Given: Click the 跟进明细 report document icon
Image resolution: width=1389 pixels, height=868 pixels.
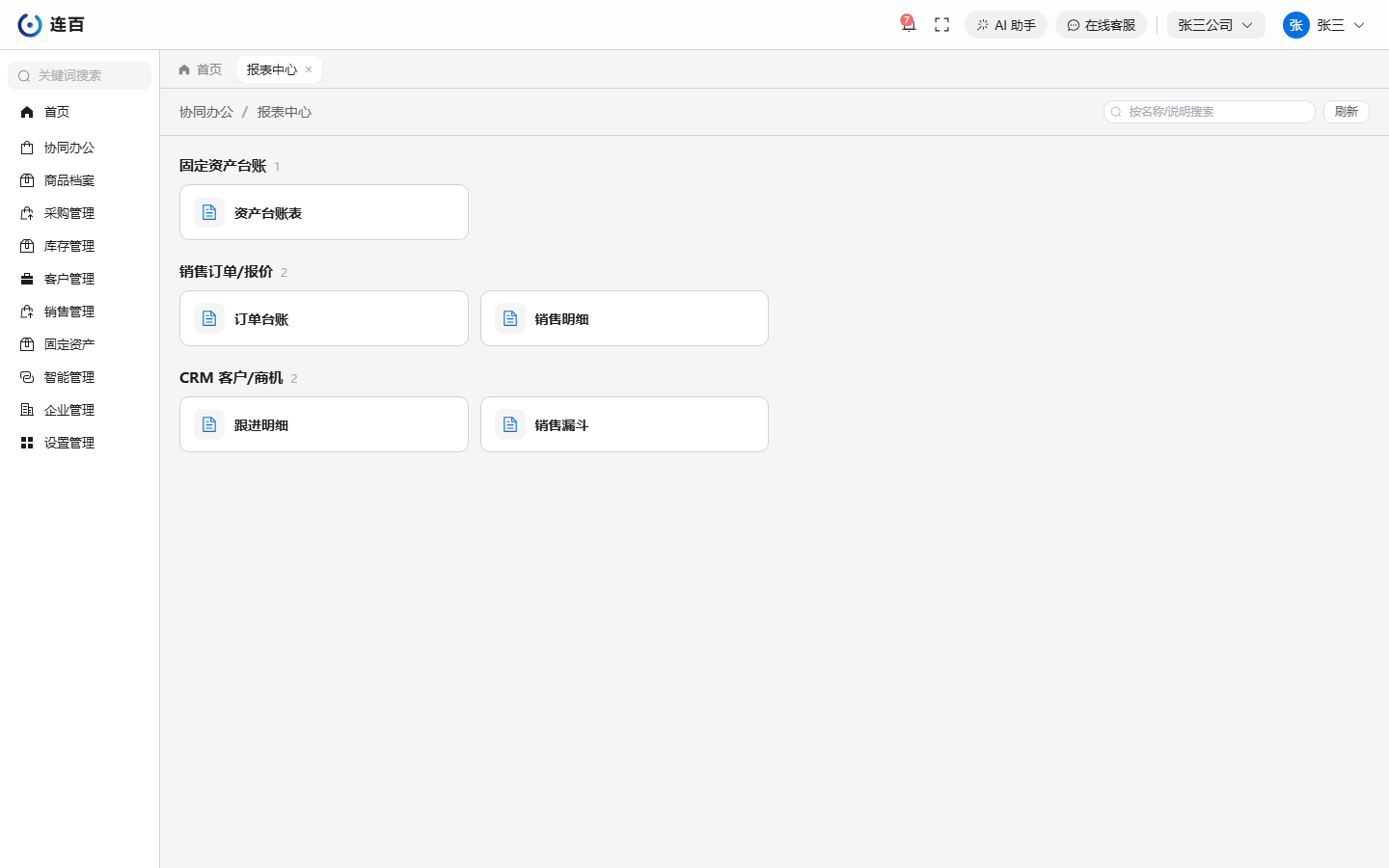Looking at the screenshot, I should click(209, 424).
